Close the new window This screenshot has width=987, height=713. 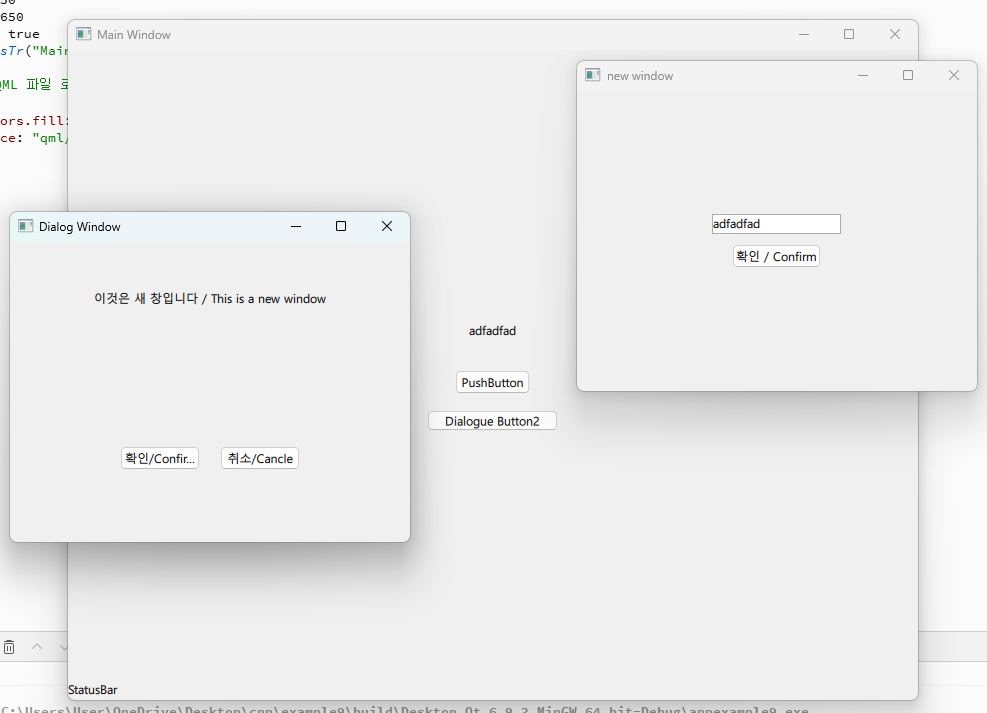click(954, 76)
